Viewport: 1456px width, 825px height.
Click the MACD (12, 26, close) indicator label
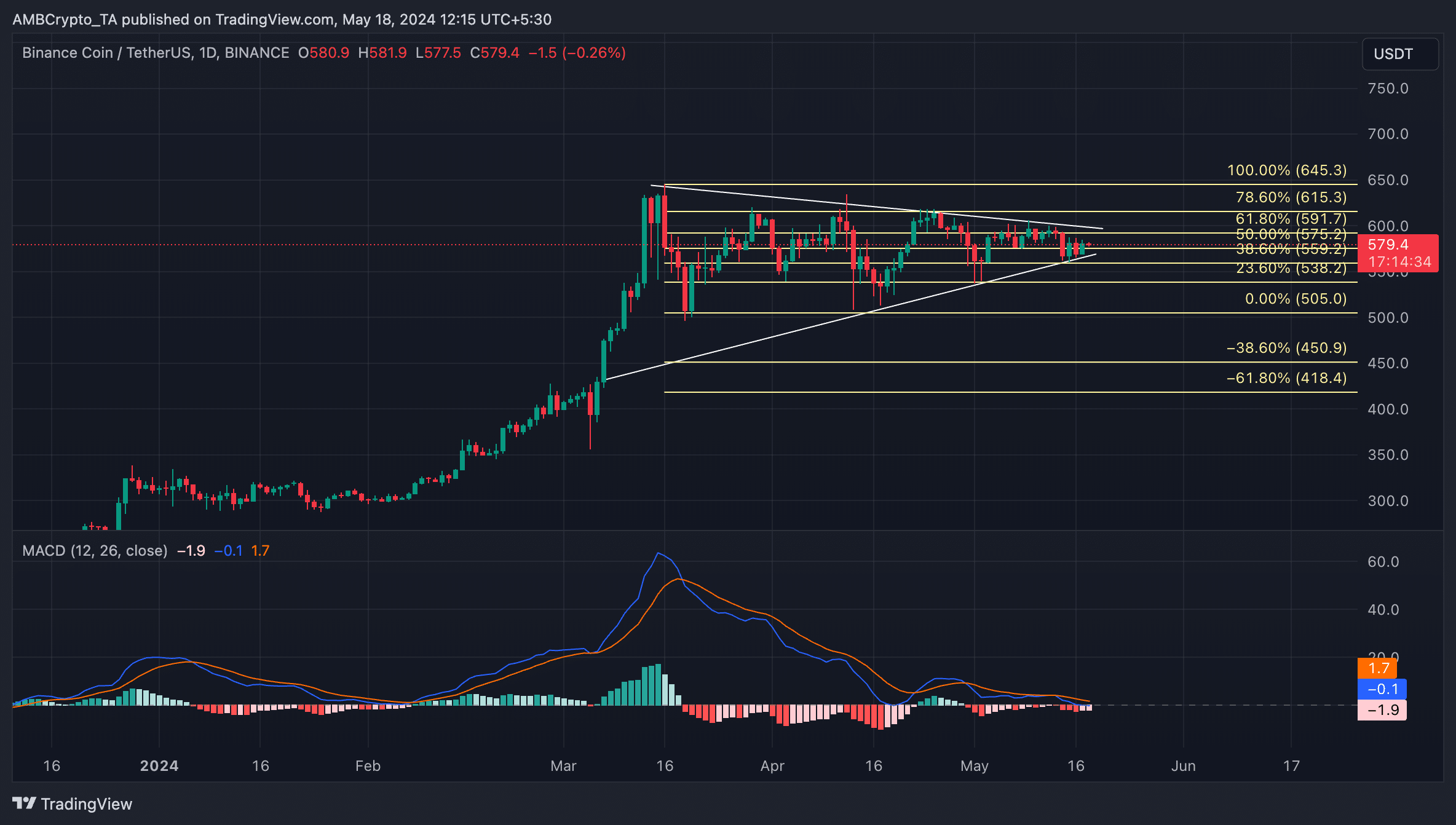(95, 550)
